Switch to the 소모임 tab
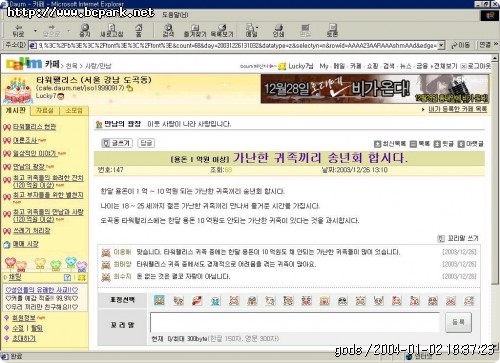This screenshot has height=363, width=500. (x=74, y=111)
